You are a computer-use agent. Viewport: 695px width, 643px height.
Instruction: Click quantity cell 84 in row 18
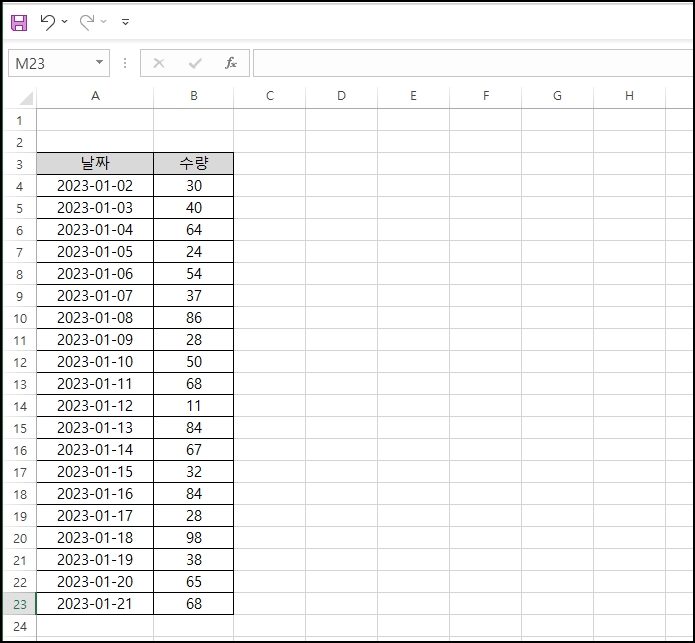click(194, 494)
